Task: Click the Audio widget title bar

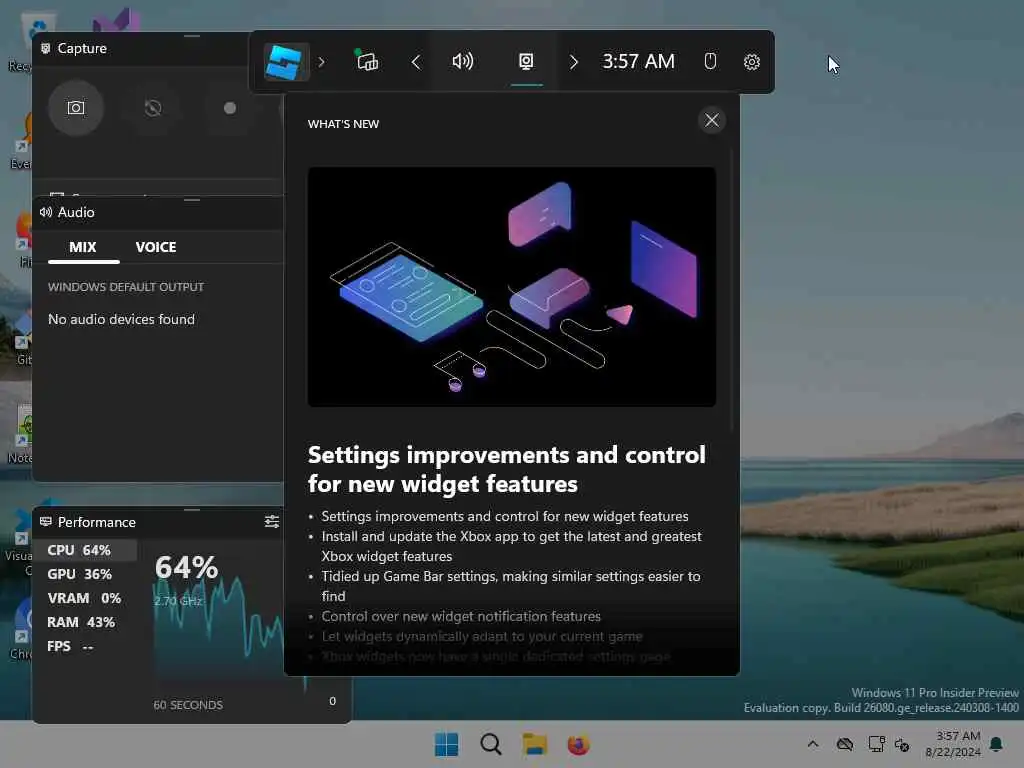Action: 159,213
